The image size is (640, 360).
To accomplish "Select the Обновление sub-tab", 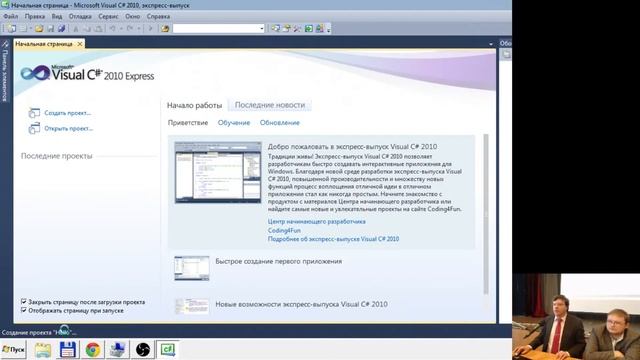I will (x=280, y=122).
